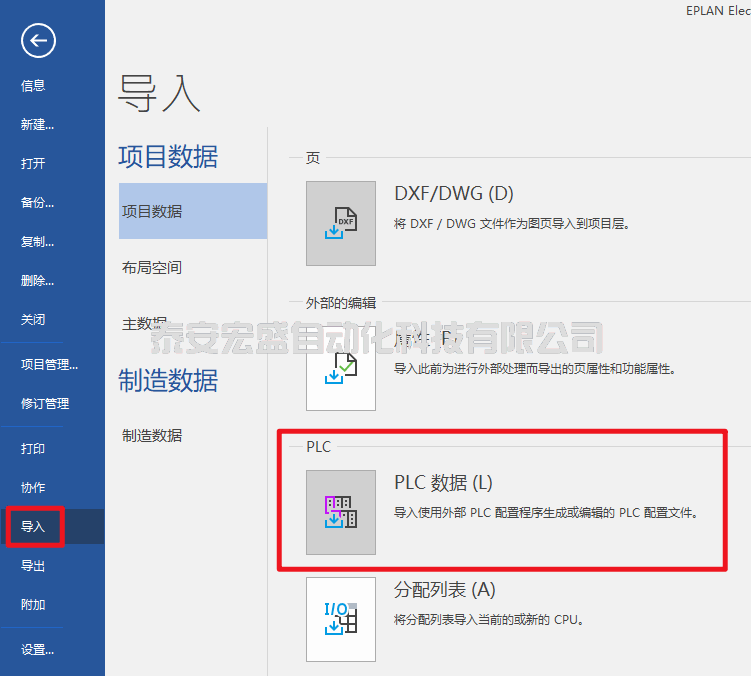The image size is (751, 676).
Task: Click the DXF/DWG import icon
Action: click(341, 223)
